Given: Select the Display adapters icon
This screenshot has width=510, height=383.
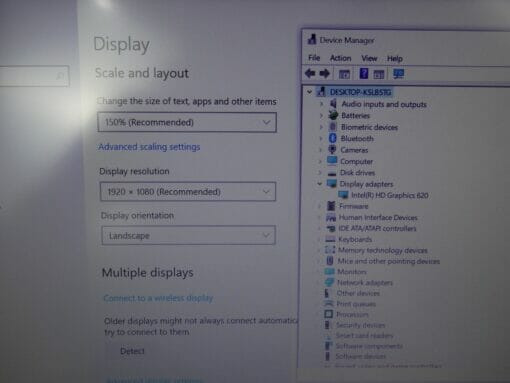Looking at the screenshot, I should click(331, 183).
